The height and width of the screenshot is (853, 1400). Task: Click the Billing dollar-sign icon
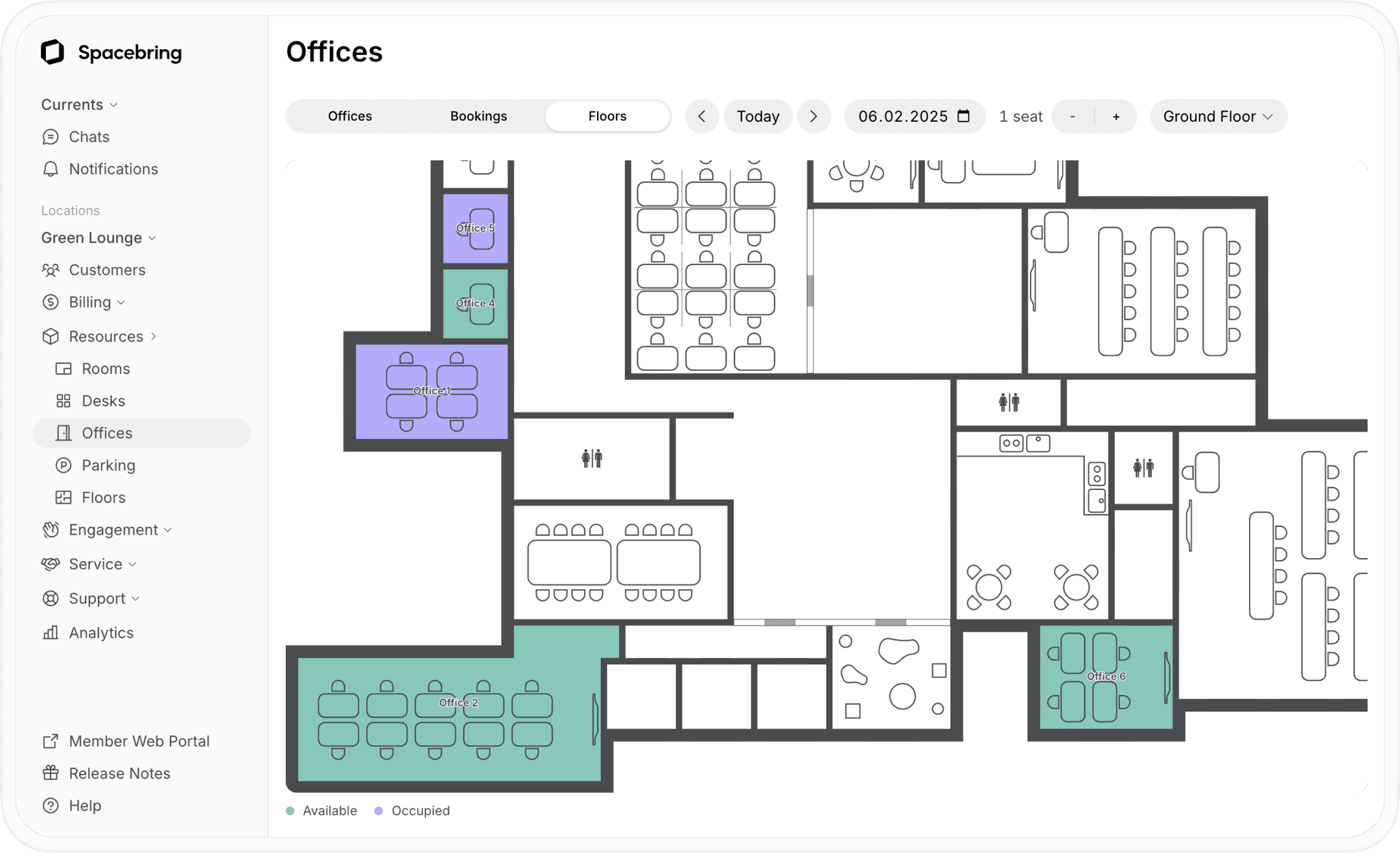(51, 302)
